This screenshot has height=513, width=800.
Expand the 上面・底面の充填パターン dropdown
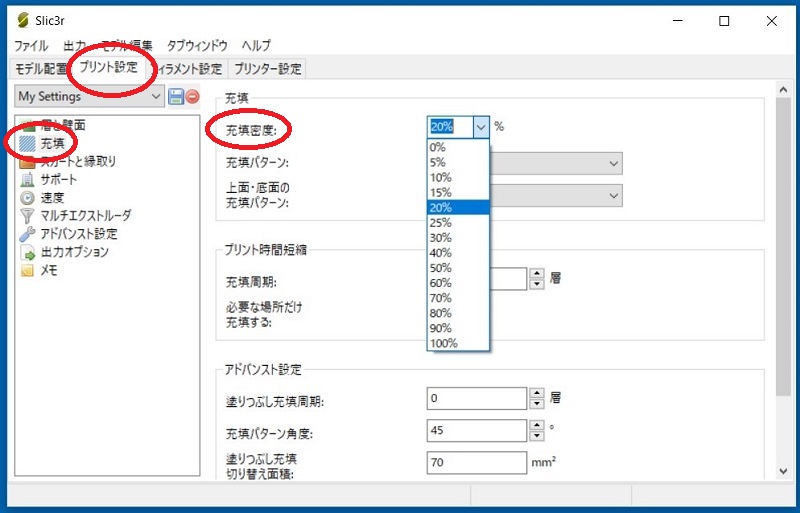pos(613,196)
